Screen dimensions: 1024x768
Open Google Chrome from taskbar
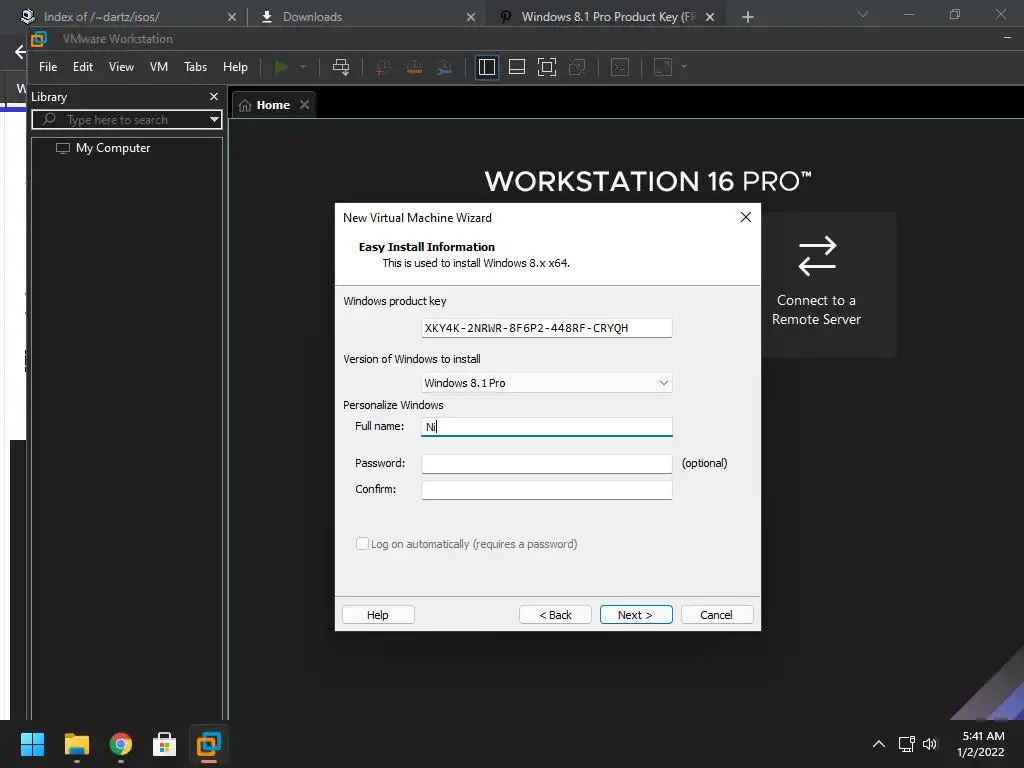[x=121, y=744]
